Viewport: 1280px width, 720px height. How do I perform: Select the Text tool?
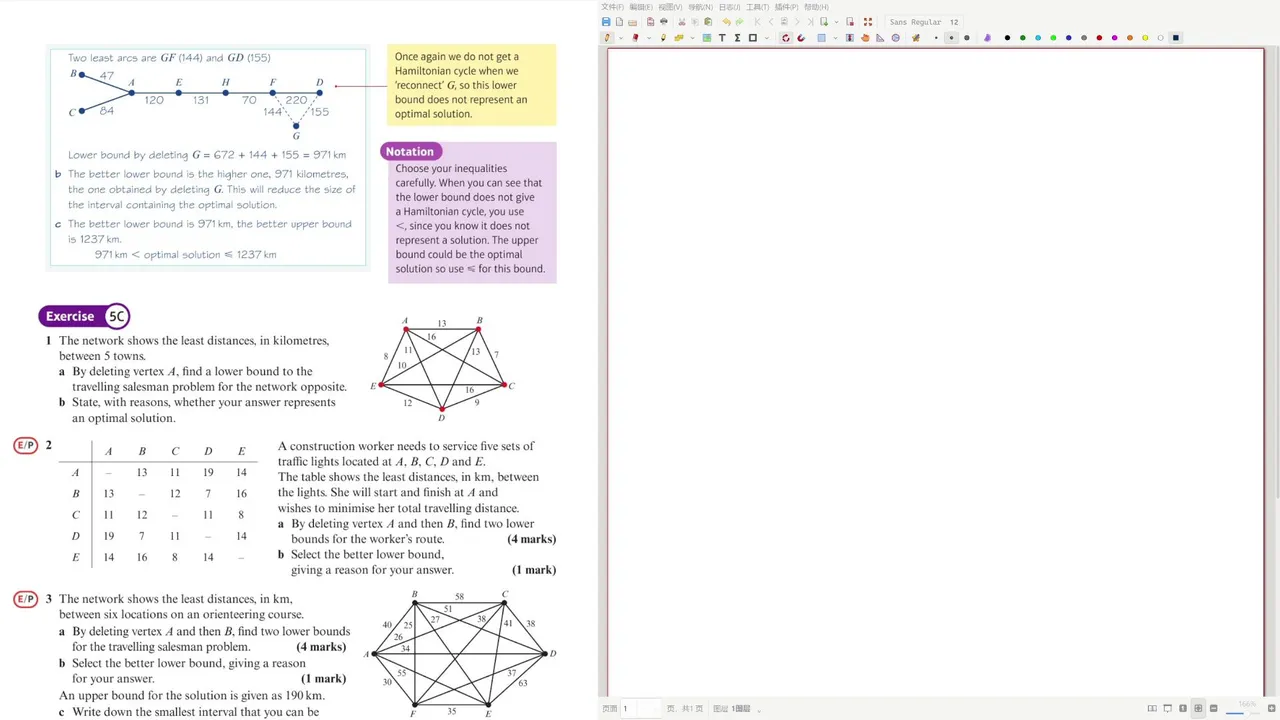tap(722, 37)
